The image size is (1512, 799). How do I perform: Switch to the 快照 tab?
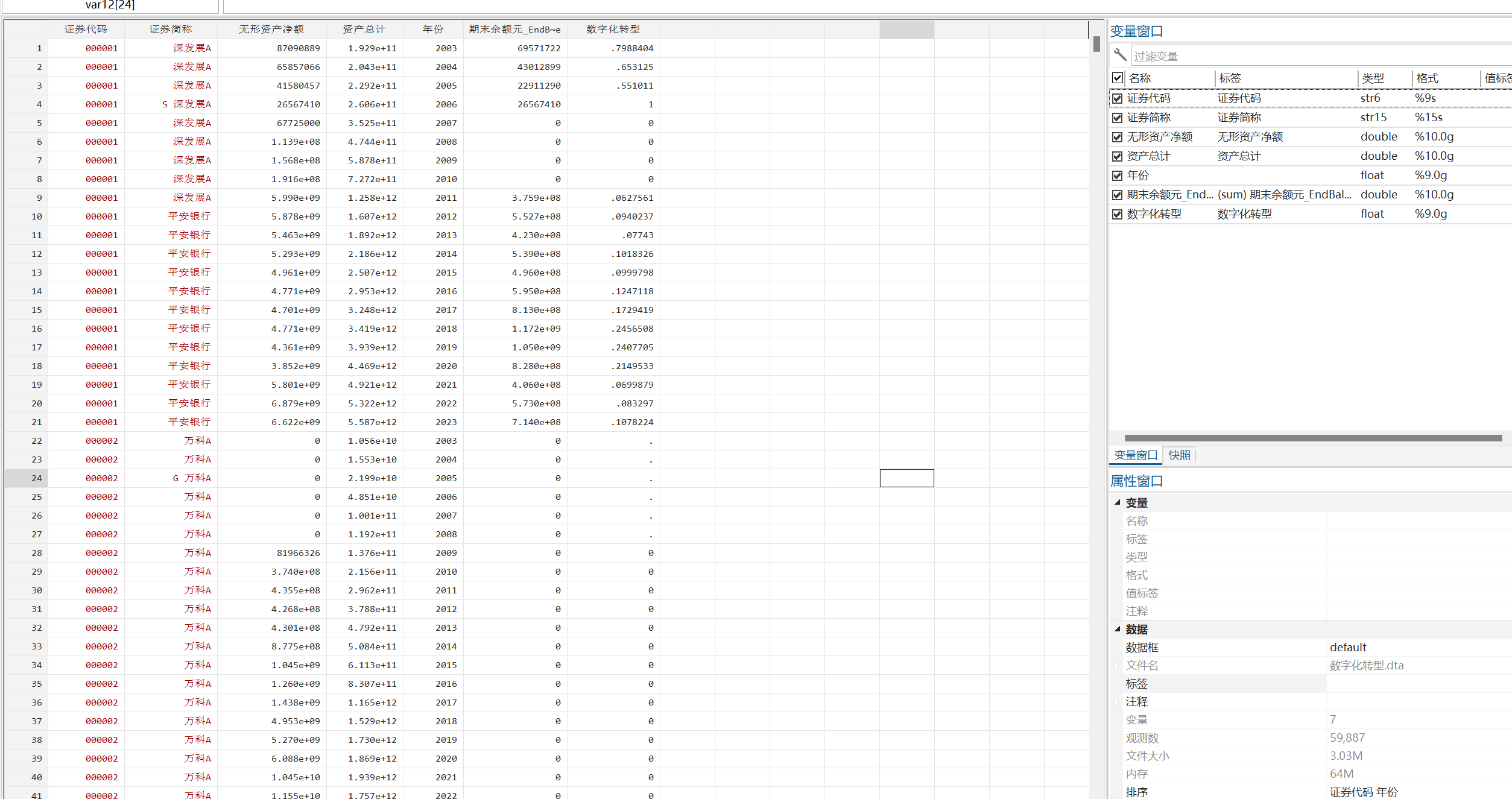click(1179, 455)
